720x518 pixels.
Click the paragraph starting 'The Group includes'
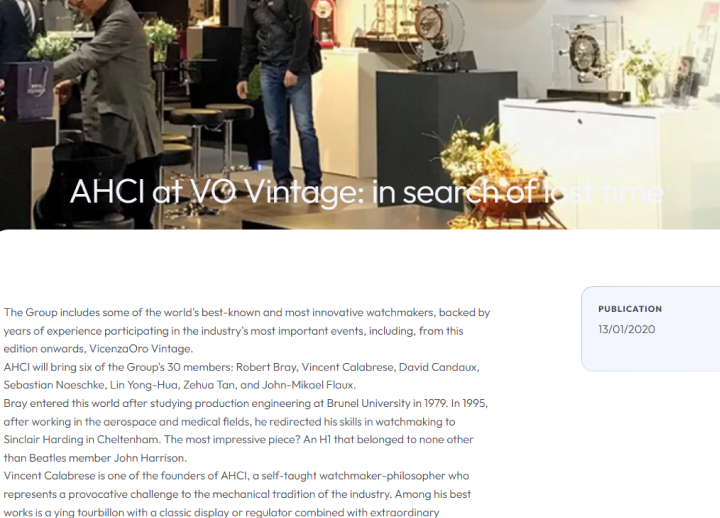[x=247, y=331]
